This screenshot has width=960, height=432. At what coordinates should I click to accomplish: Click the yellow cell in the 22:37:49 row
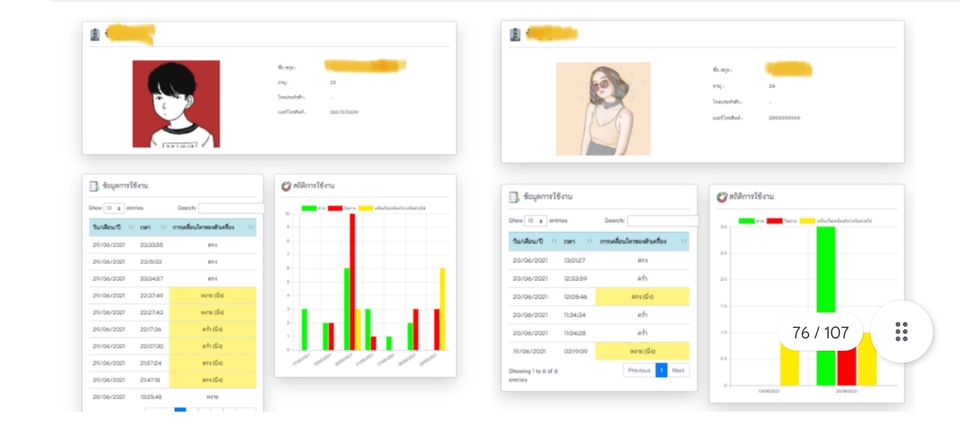pos(213,296)
